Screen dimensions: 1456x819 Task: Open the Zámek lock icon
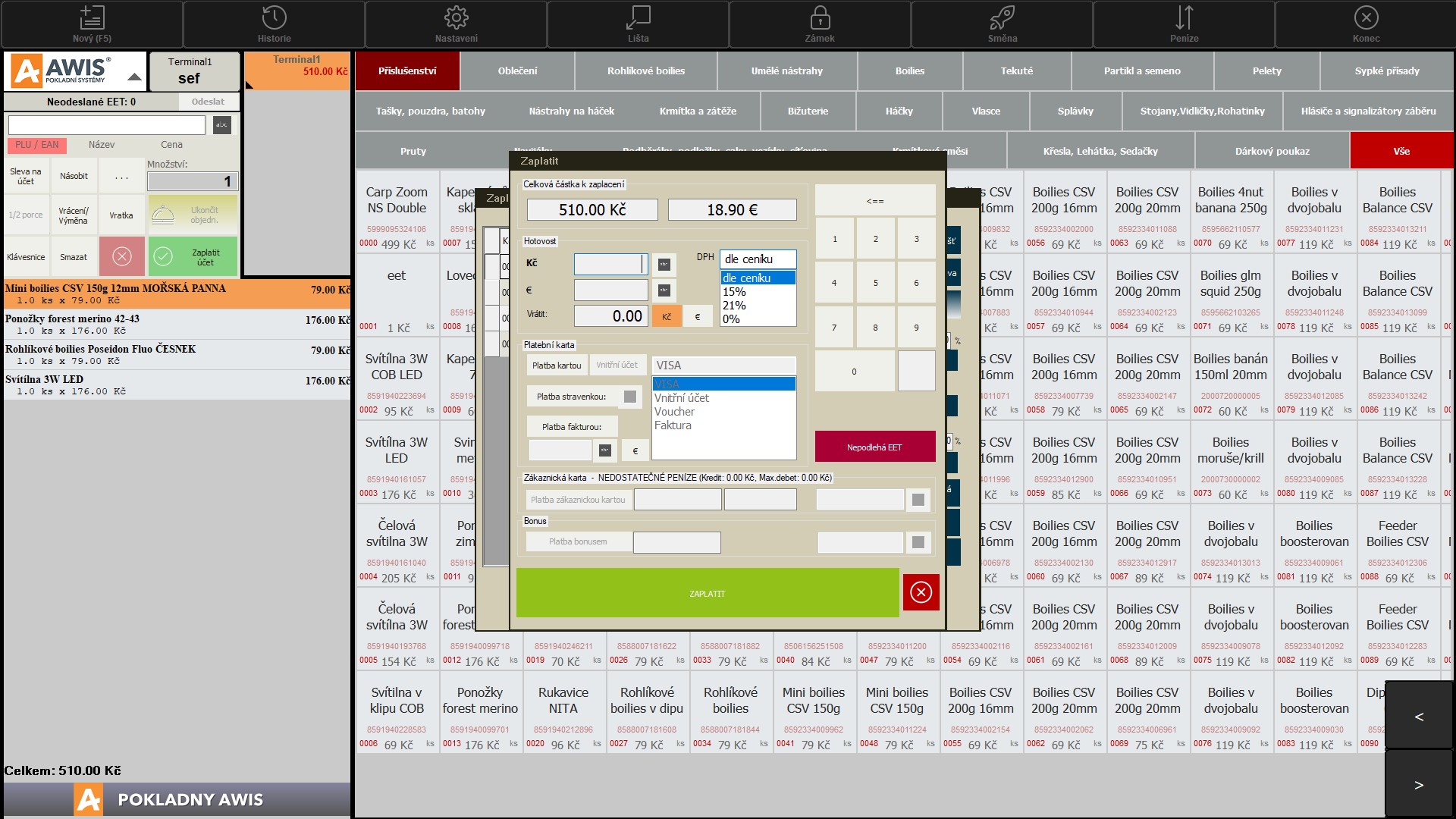pos(820,18)
